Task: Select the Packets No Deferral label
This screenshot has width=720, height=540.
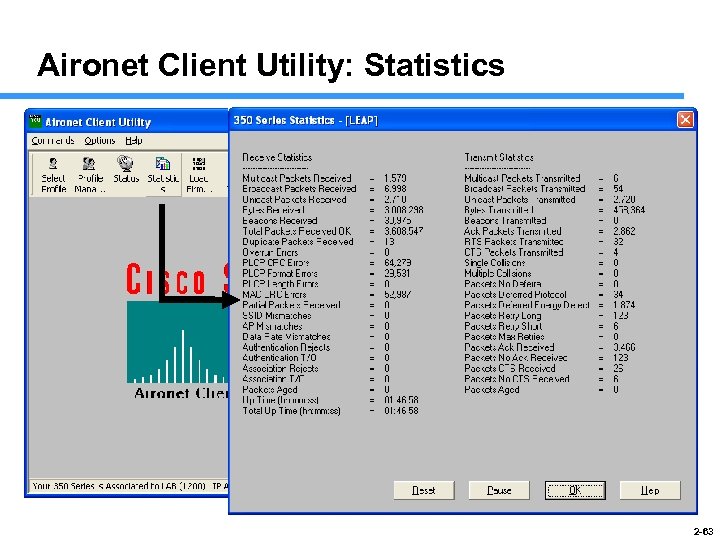Action: 502,284
